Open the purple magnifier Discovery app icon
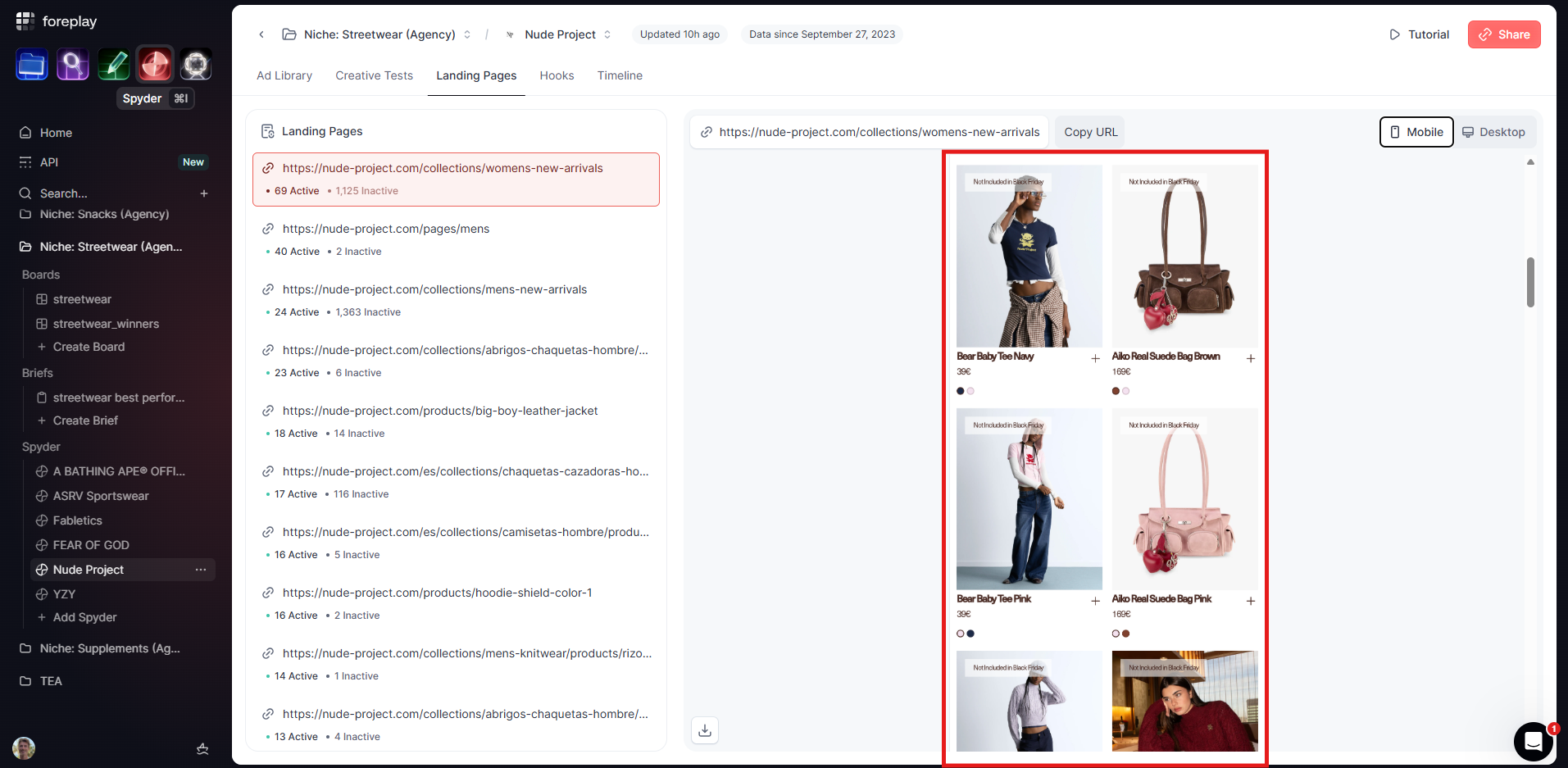The width and height of the screenshot is (1568, 768). (x=73, y=65)
